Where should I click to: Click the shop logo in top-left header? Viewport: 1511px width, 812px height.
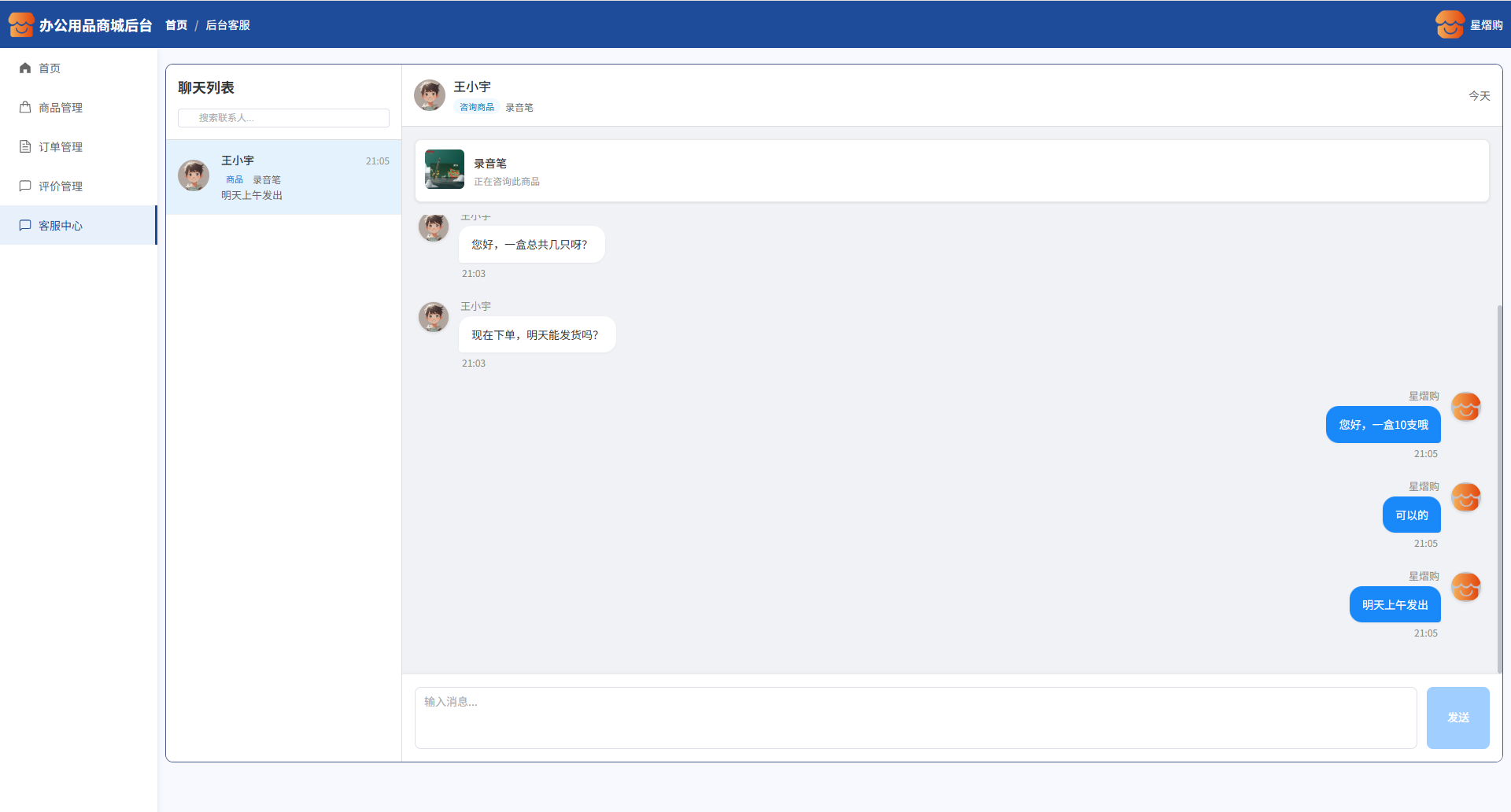click(x=21, y=24)
